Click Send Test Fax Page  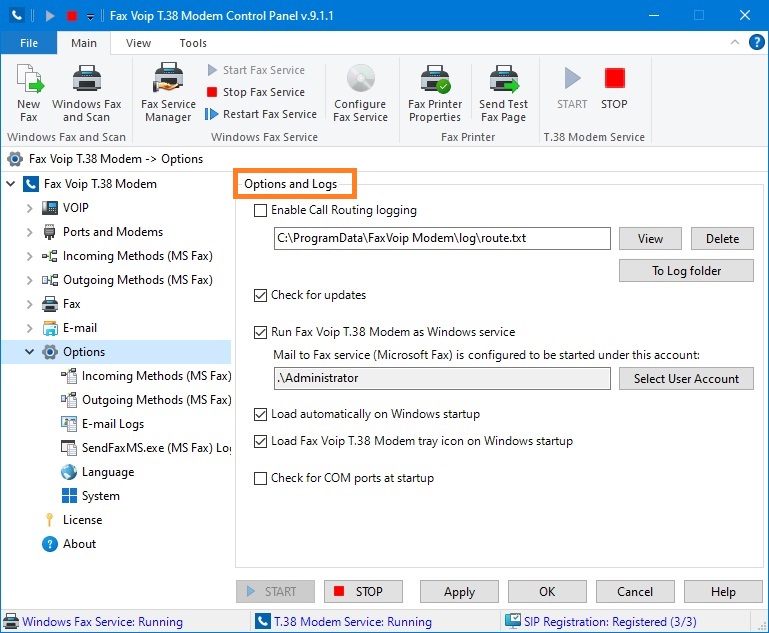(504, 93)
